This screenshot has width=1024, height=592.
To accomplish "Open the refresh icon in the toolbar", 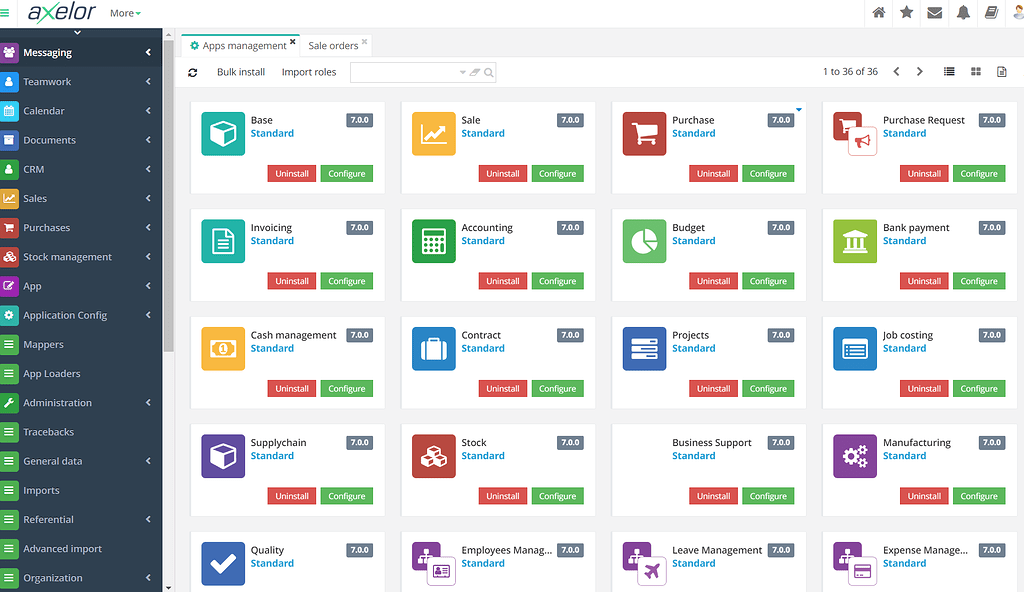I will click(192, 72).
